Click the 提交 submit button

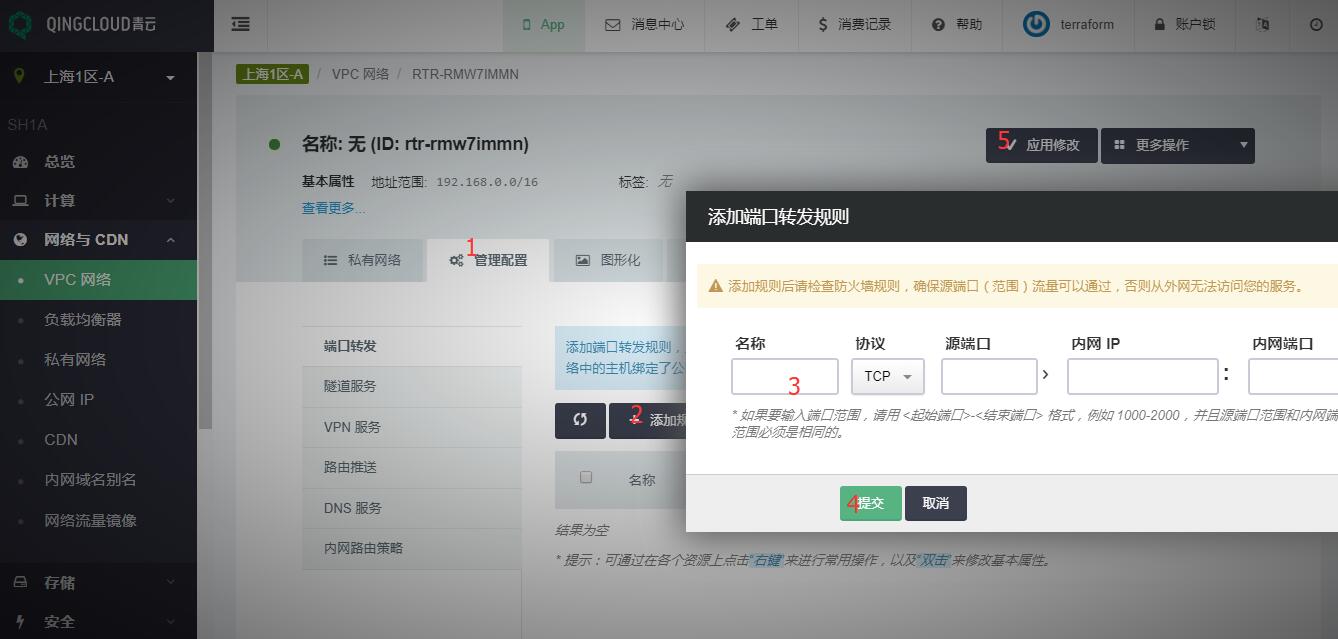(870, 503)
